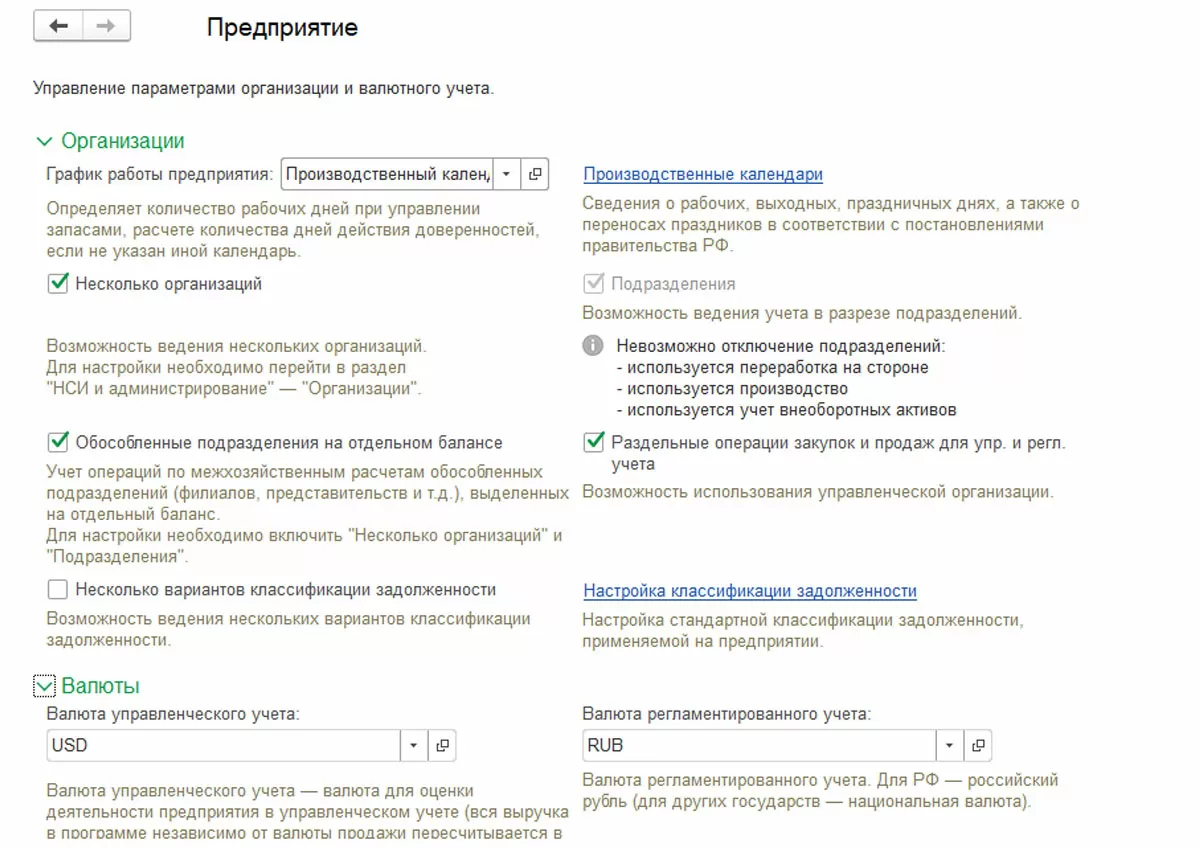This screenshot has height=848, width=1200.
Task: Collapse the Организации section
Action: coord(44,142)
